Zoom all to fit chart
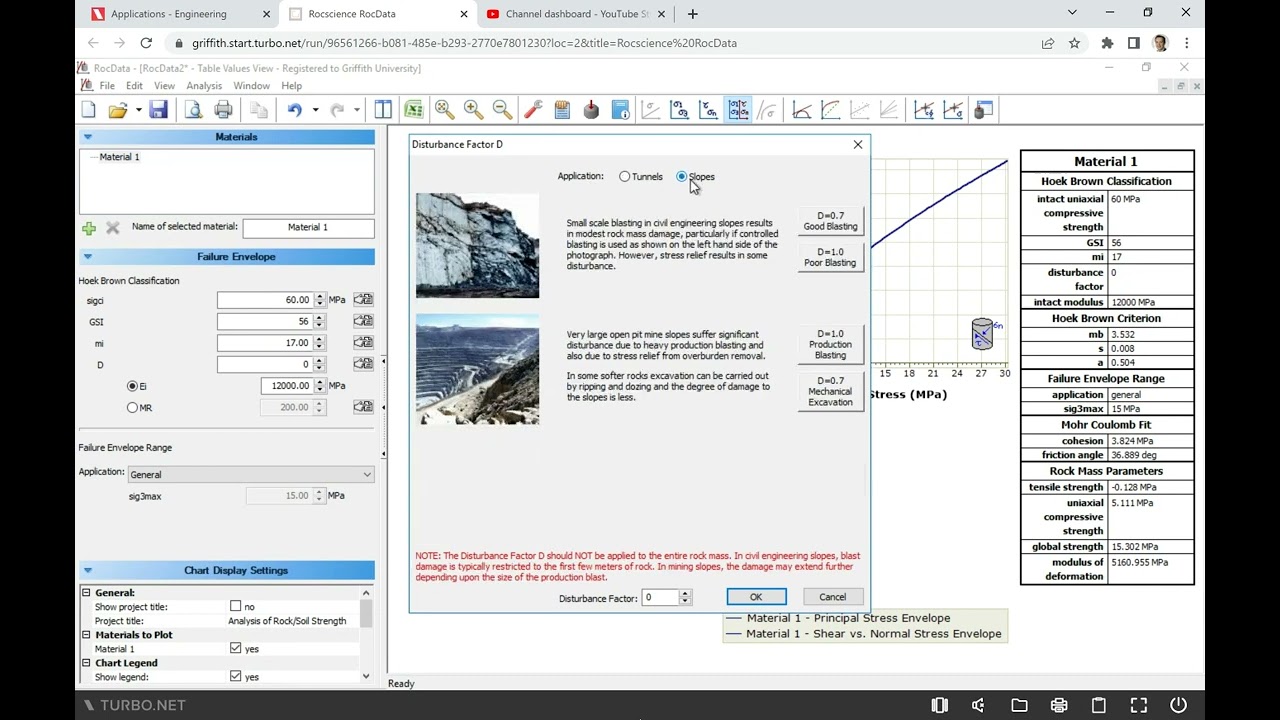The image size is (1280, 720). click(444, 110)
